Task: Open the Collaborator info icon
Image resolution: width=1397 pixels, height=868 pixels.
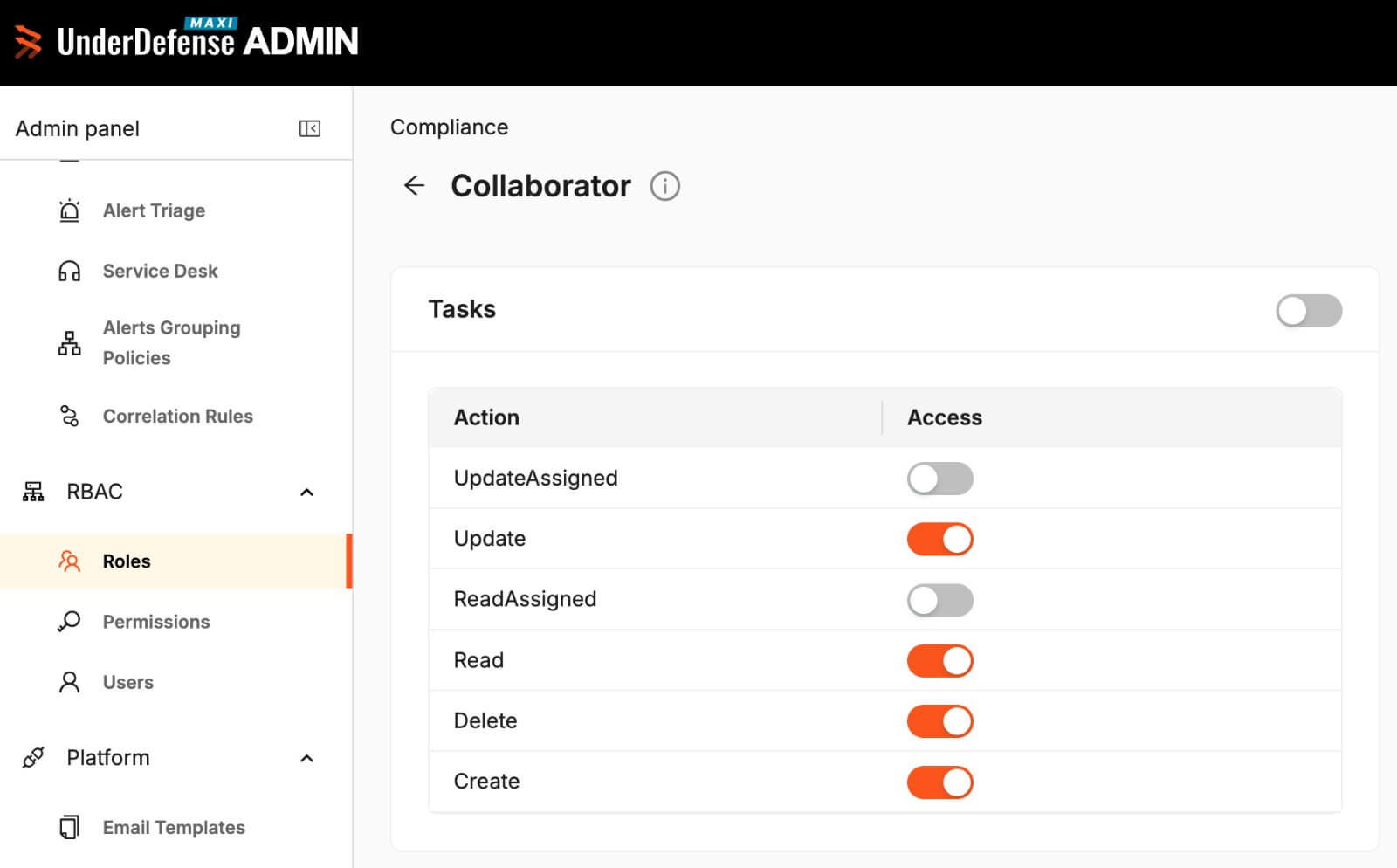Action: [x=665, y=186]
